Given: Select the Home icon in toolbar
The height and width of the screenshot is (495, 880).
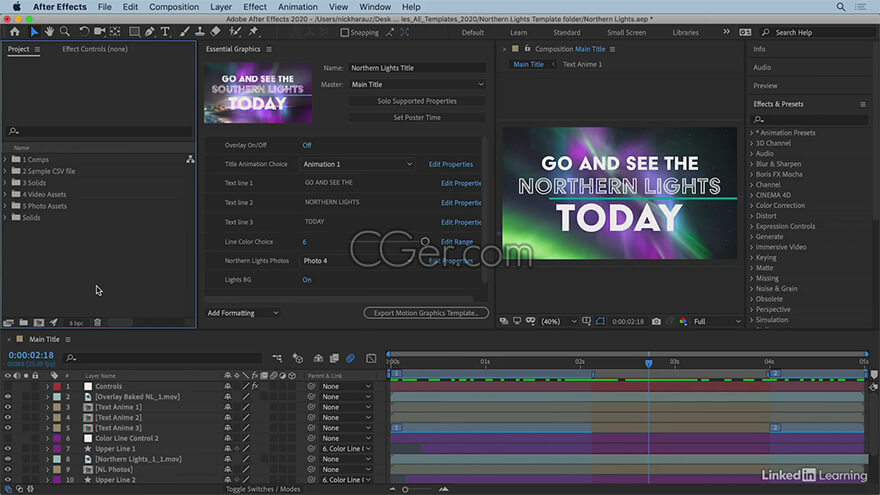Looking at the screenshot, I should (x=15, y=32).
